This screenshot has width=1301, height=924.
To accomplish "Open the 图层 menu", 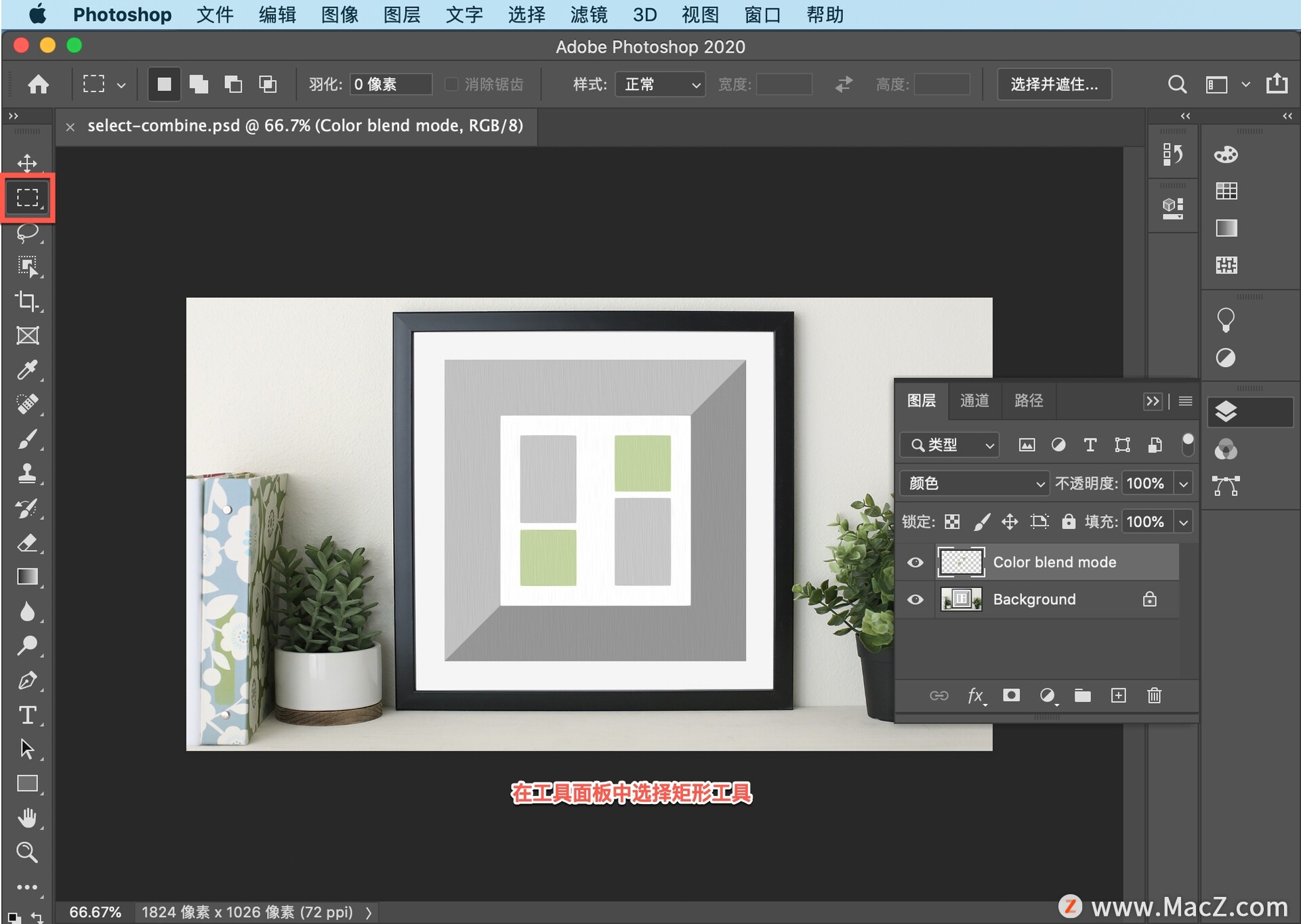I will coord(402,14).
